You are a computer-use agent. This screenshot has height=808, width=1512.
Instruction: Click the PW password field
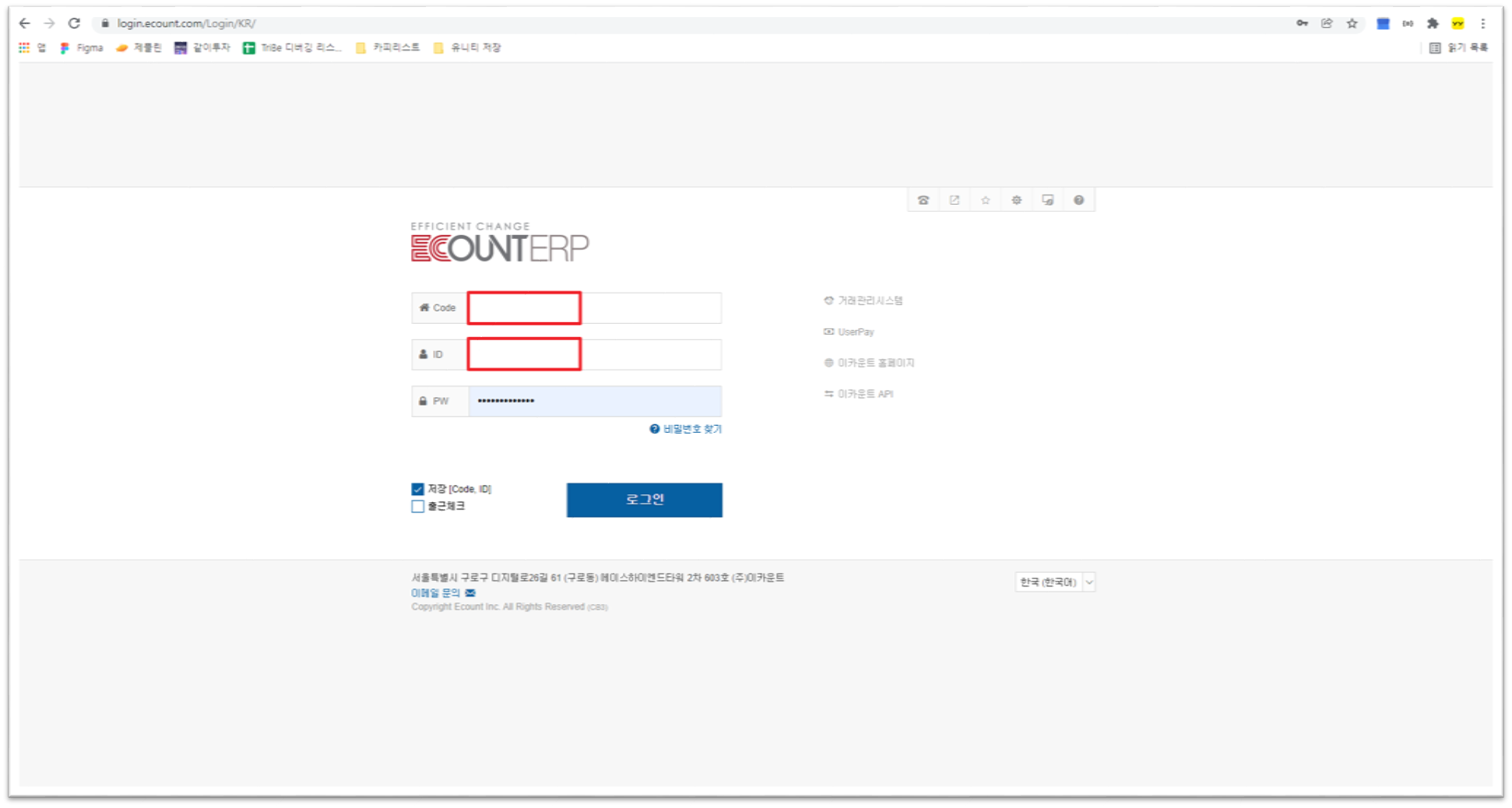point(594,401)
